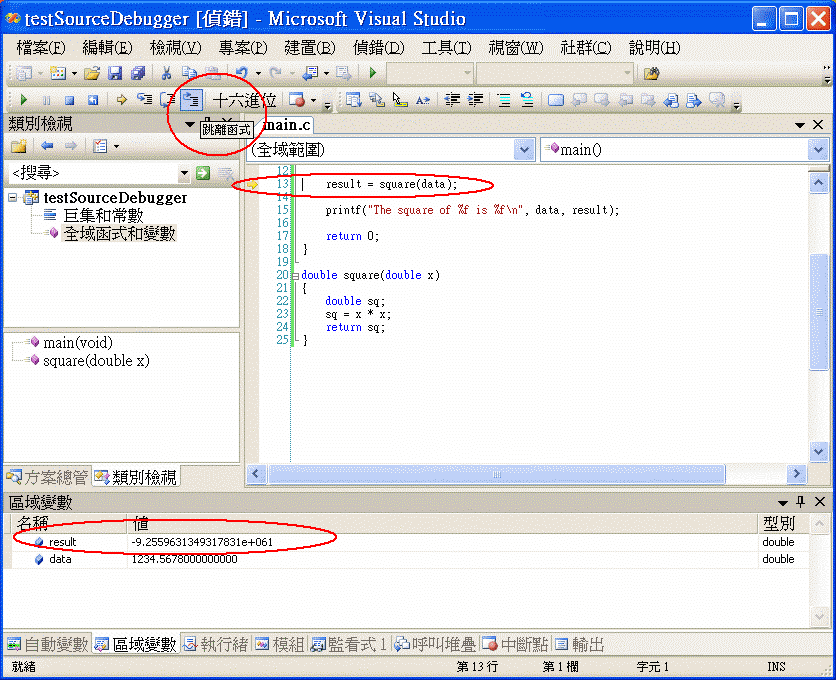The width and height of the screenshot is (836, 680).
Task: Open the 搜尋 combo box dropdown arrow
Action: click(184, 173)
